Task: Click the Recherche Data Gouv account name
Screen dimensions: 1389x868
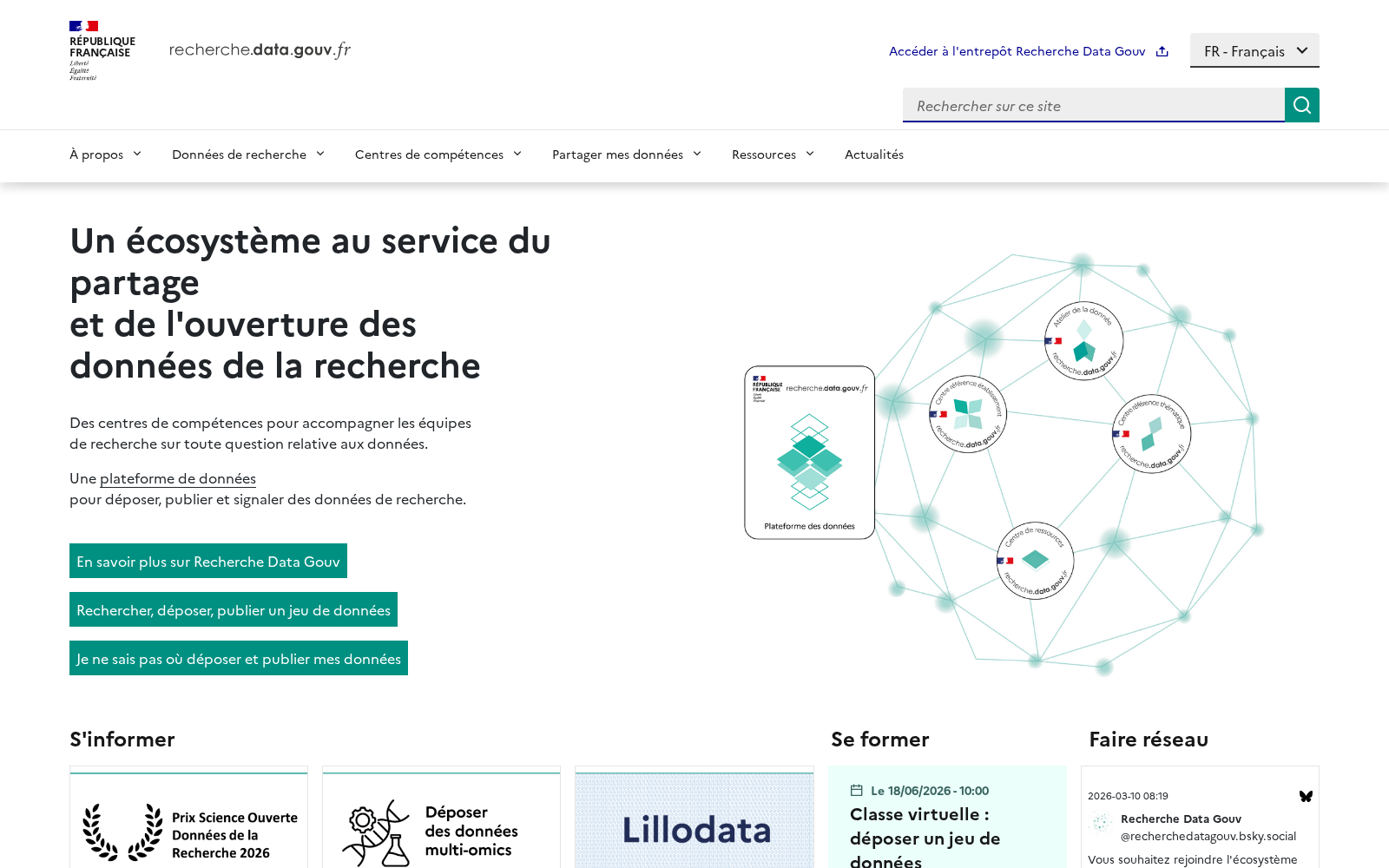Action: point(1181,819)
